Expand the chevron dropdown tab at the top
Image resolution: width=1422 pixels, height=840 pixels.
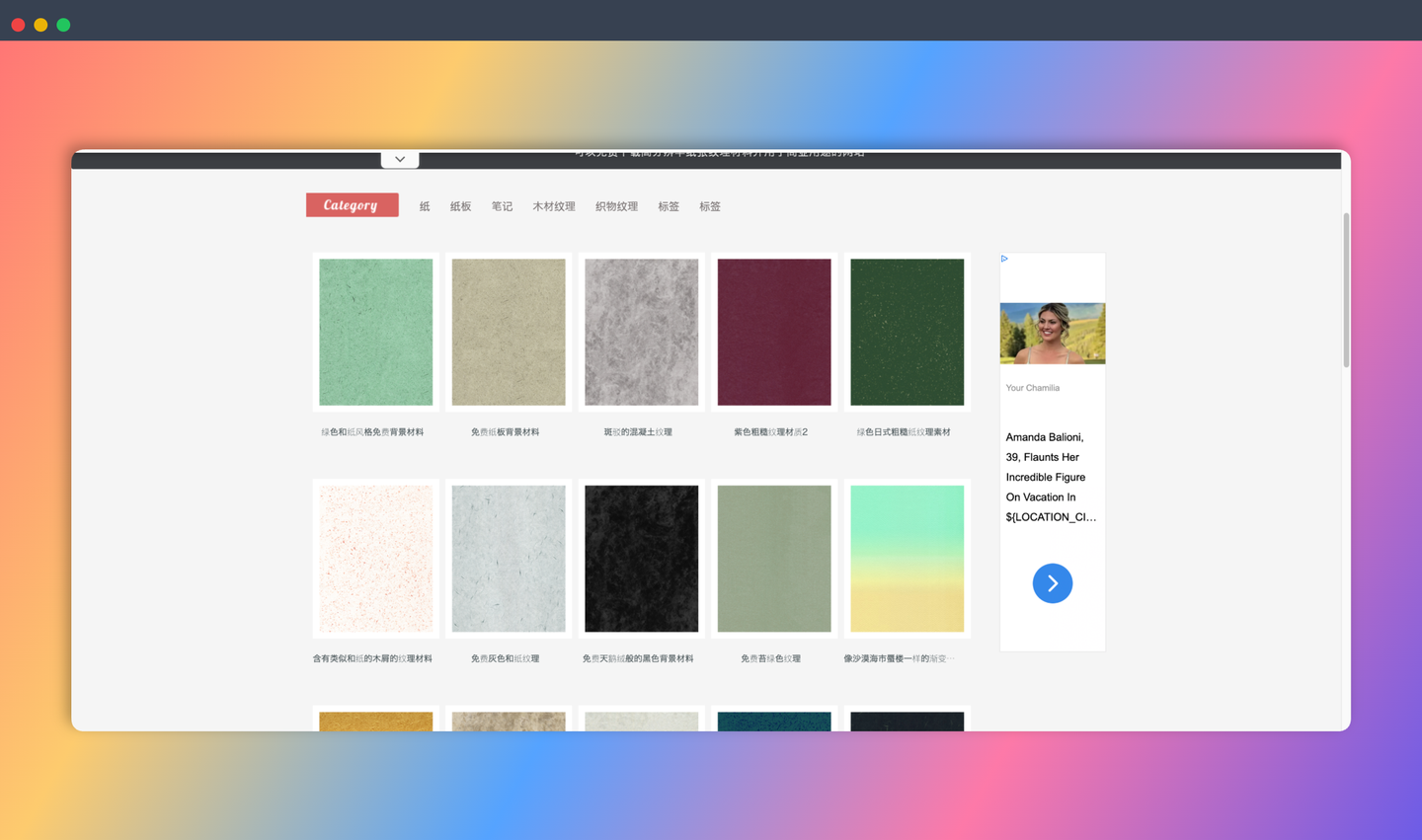click(x=400, y=159)
